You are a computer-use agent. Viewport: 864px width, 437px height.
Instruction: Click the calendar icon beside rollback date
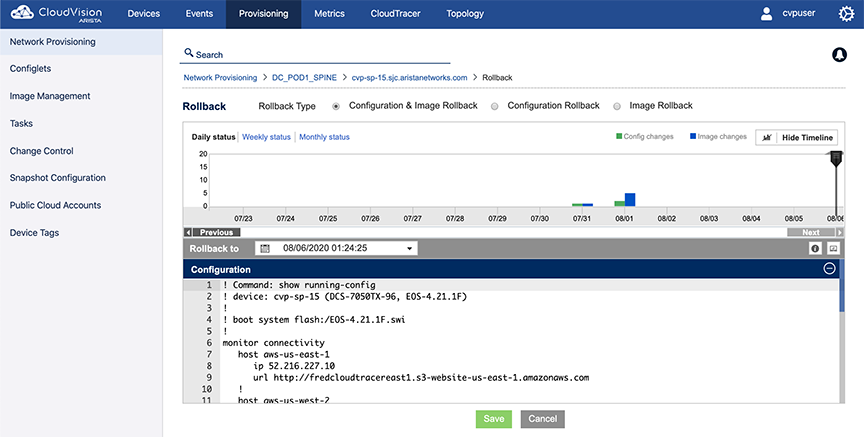point(265,249)
